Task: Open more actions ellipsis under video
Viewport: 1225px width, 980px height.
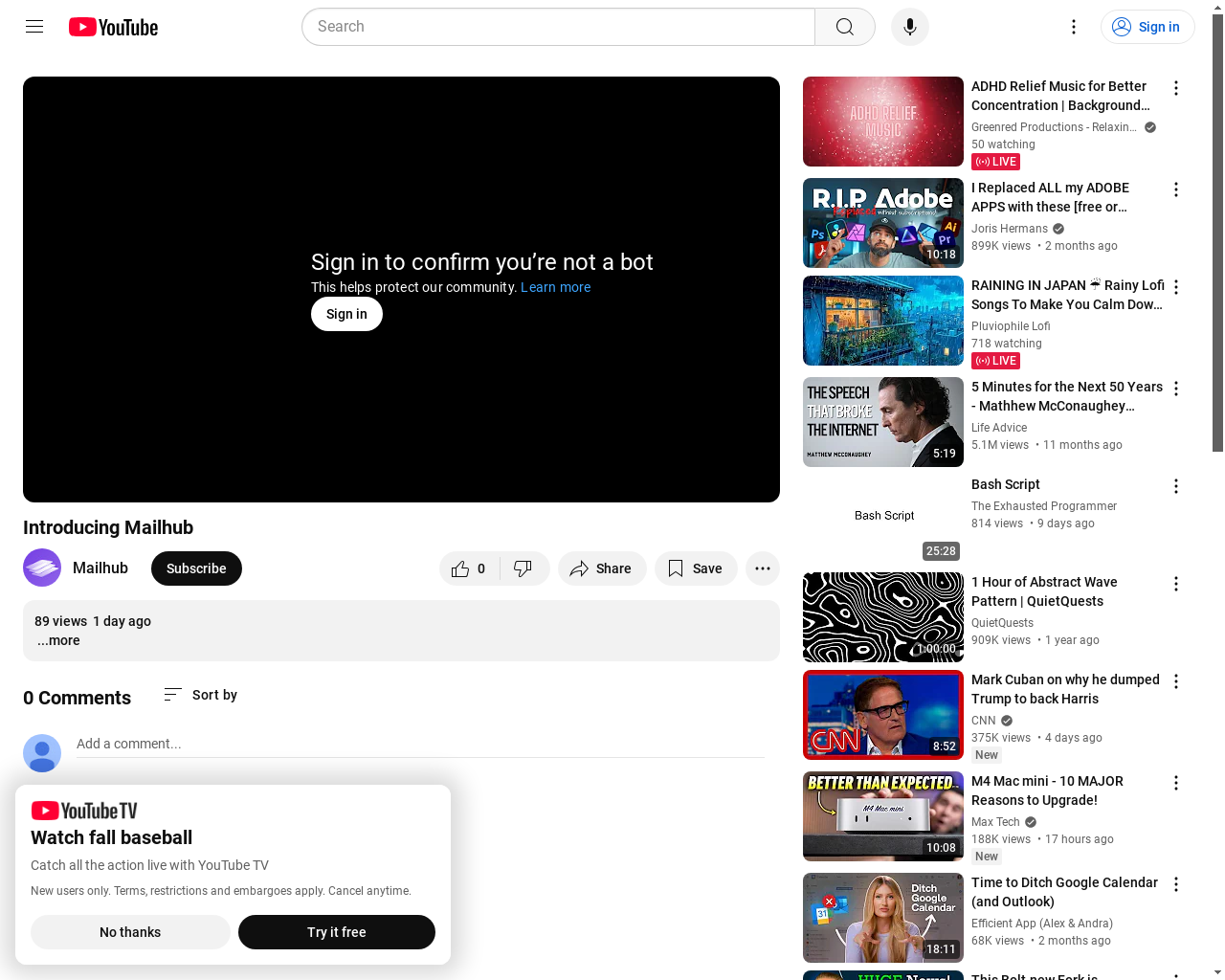Action: point(763,568)
